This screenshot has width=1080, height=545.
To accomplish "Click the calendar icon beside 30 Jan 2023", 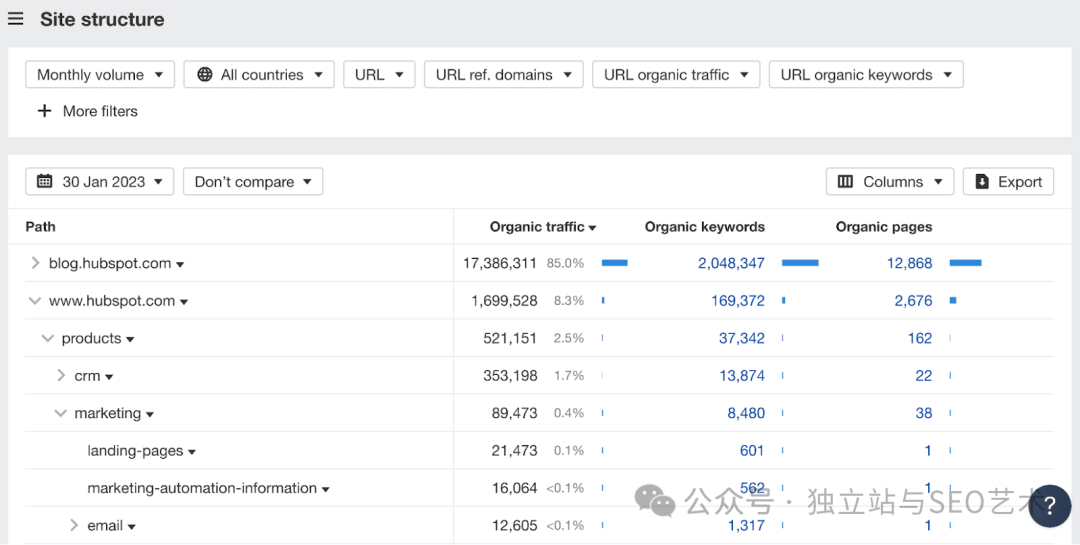I will (45, 181).
